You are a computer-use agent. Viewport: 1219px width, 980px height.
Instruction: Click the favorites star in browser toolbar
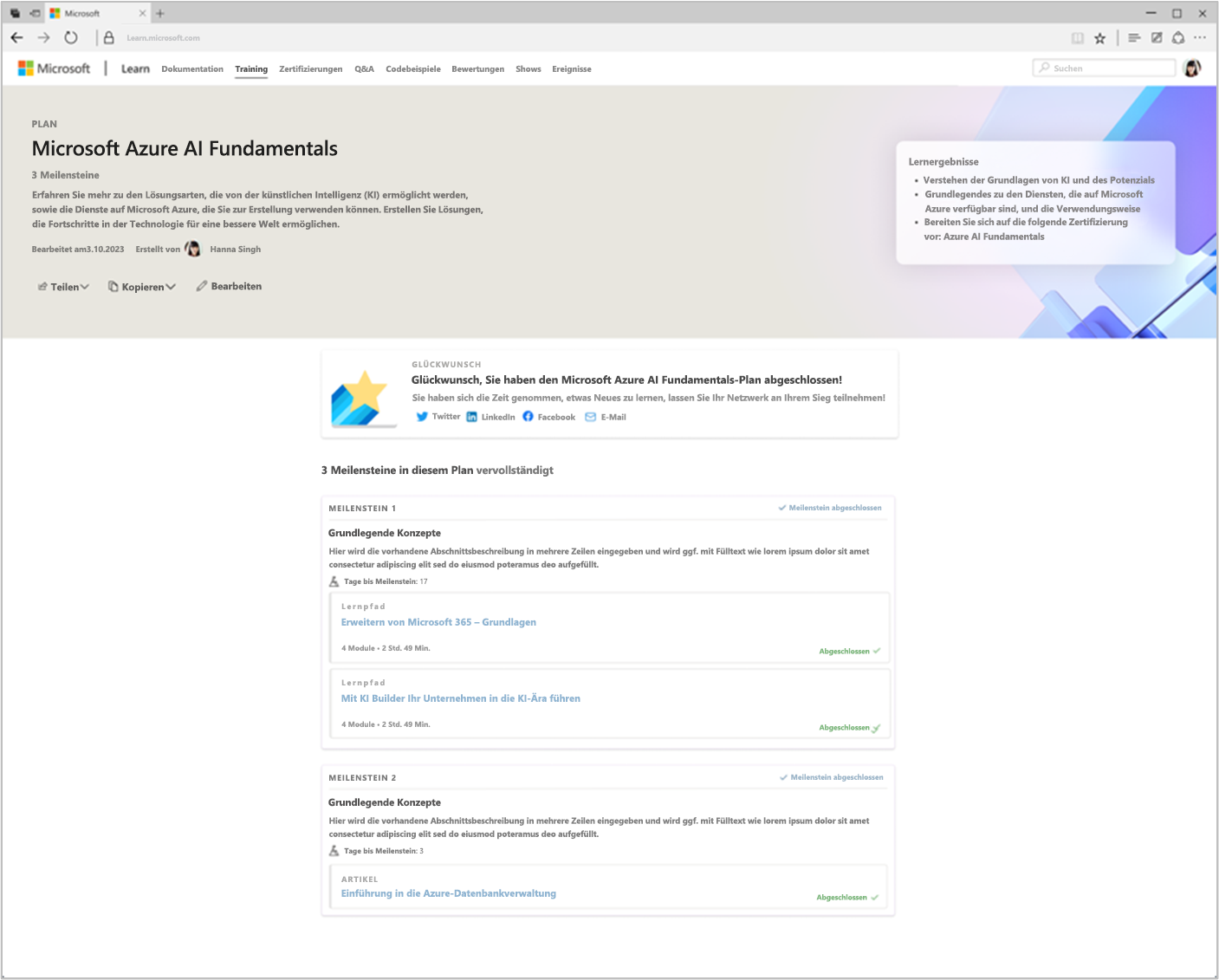tap(1100, 37)
